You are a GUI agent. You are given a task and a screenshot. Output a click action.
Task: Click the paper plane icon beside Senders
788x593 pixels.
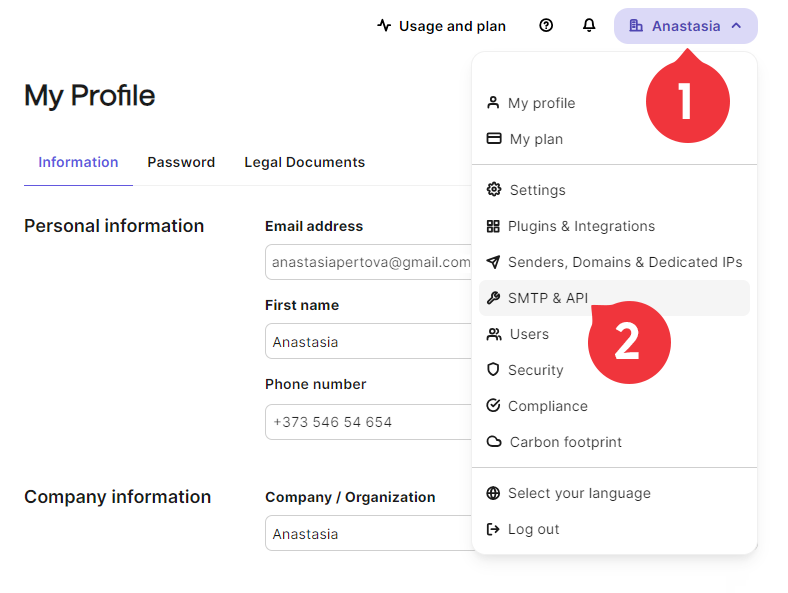coord(493,262)
